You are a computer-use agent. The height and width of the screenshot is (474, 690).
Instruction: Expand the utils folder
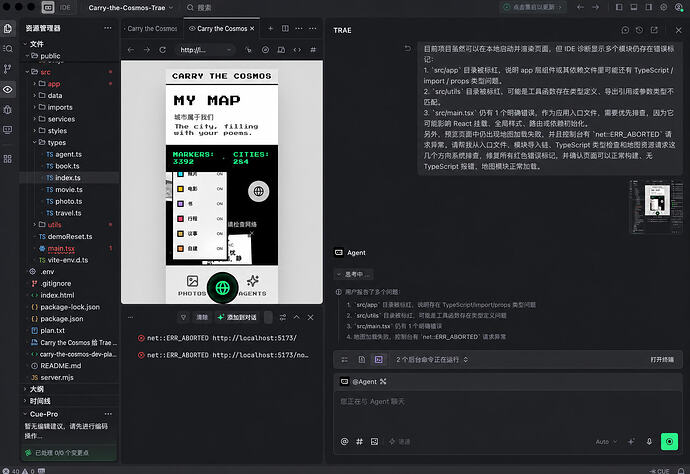pyautogui.click(x=35, y=224)
